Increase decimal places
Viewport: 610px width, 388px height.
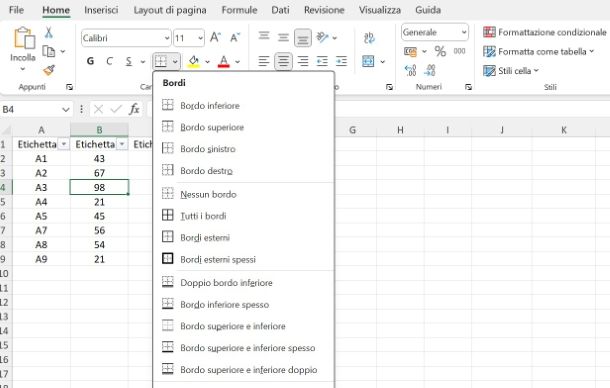411,70
